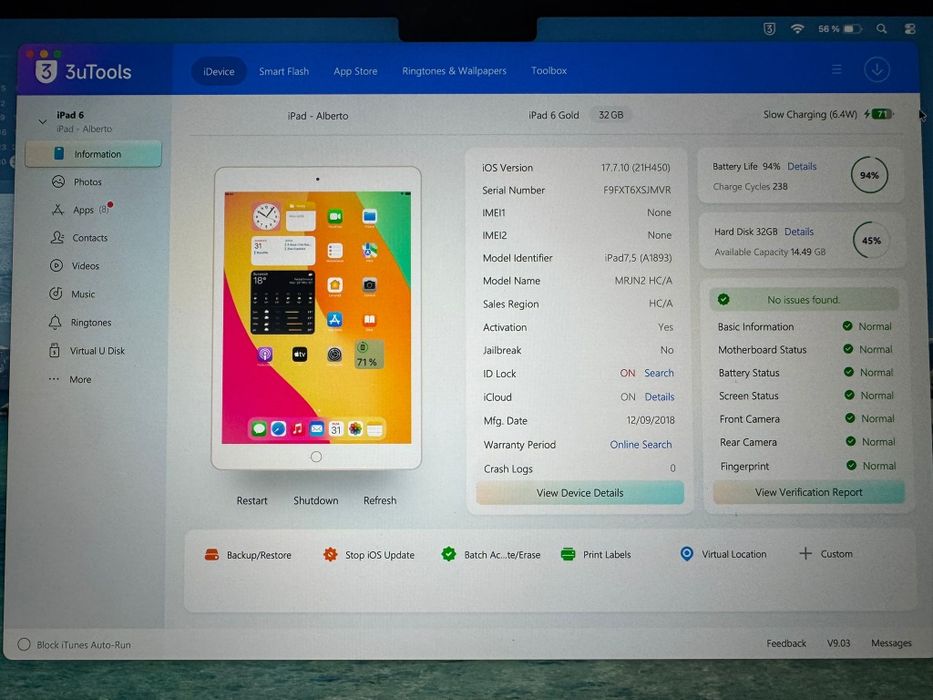Click the Fingerprint Normal checkmark
The height and width of the screenshot is (700, 933).
[x=851, y=465]
